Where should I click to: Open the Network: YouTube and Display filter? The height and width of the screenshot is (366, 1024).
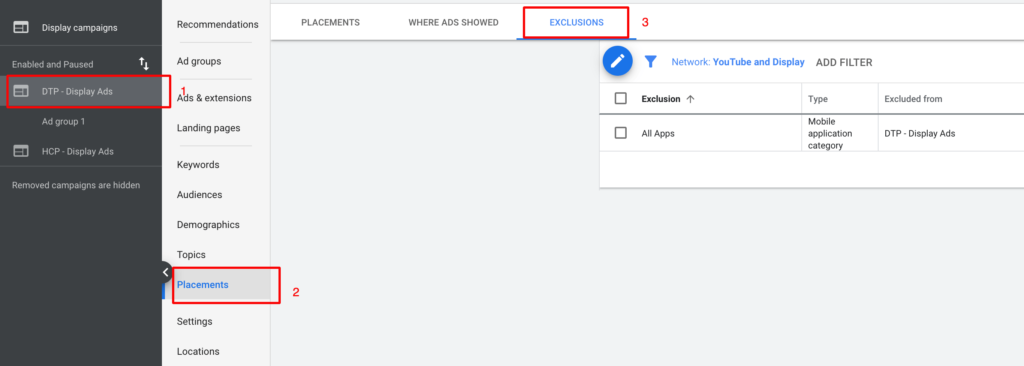click(738, 62)
